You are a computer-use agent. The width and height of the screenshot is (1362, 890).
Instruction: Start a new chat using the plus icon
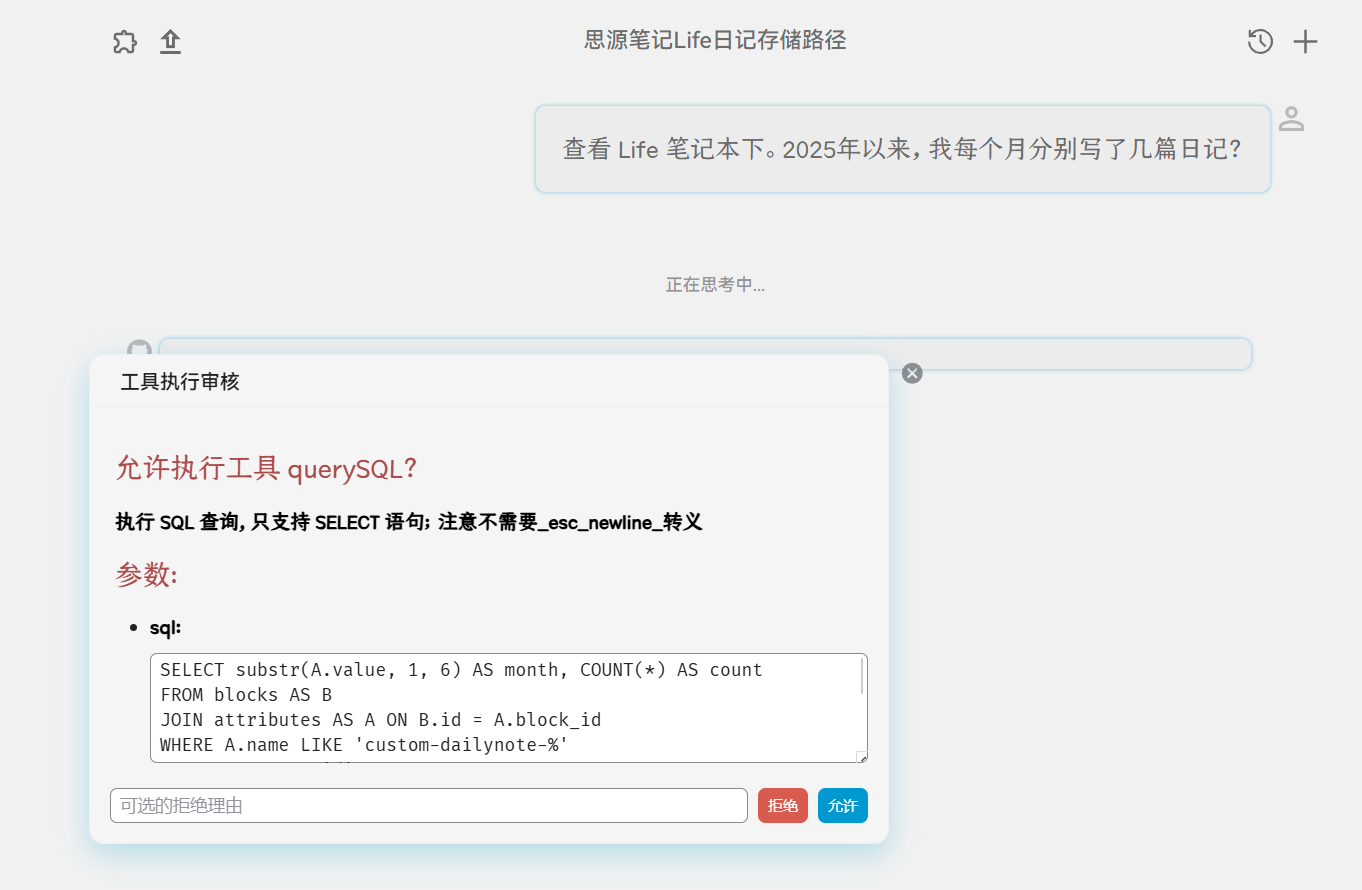click(1305, 42)
